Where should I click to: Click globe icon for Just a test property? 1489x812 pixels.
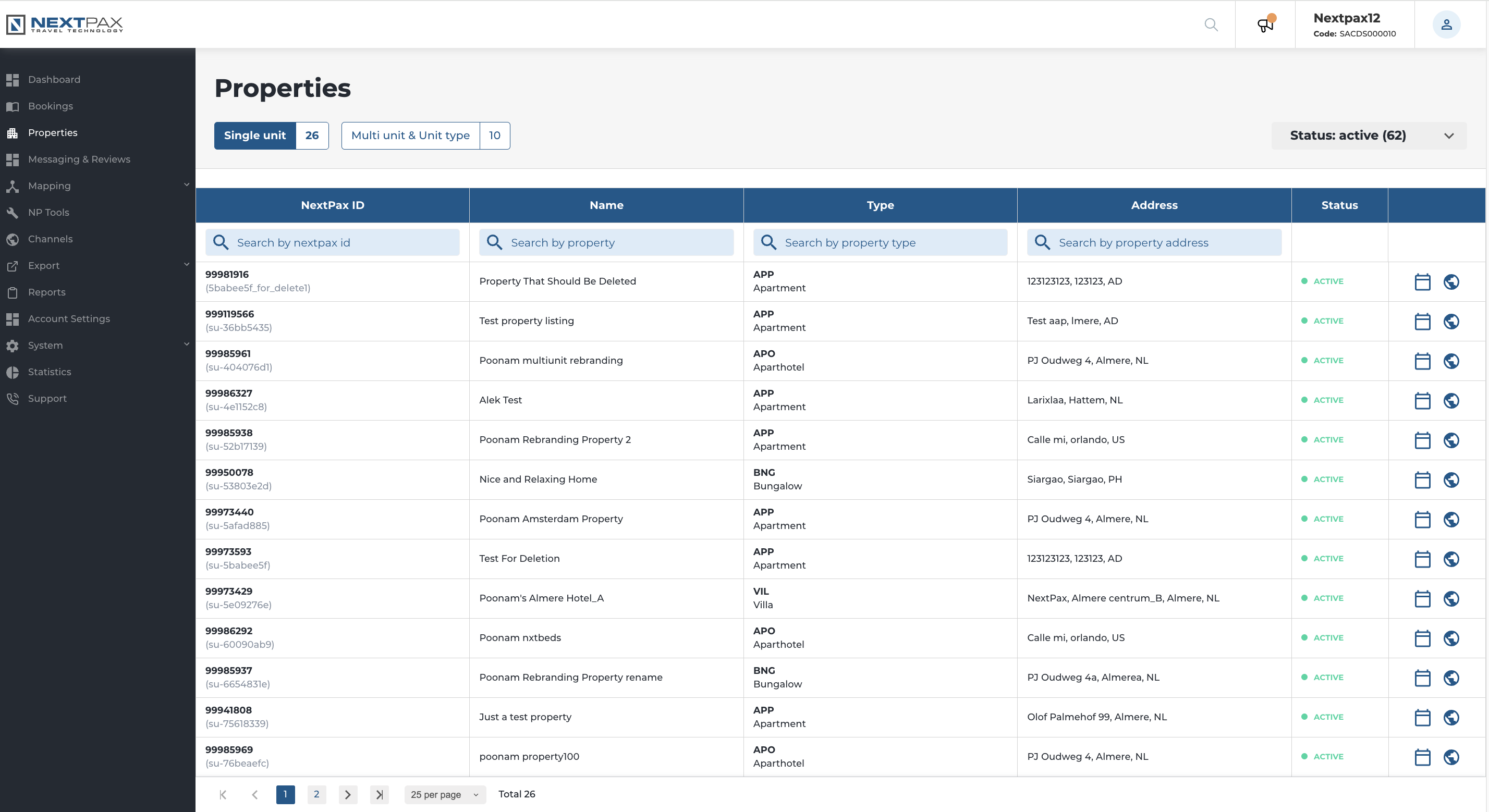(x=1451, y=717)
